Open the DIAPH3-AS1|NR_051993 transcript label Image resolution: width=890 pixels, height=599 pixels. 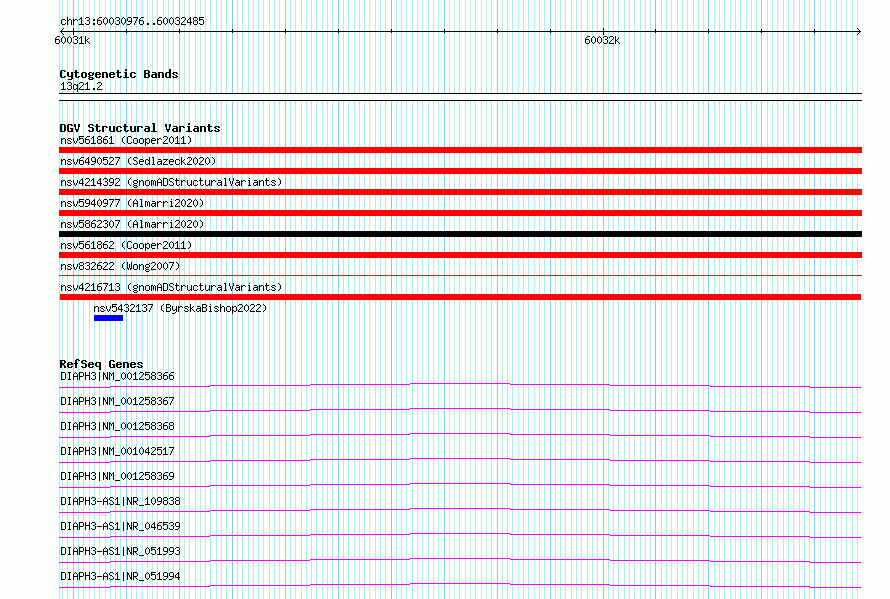(120, 551)
